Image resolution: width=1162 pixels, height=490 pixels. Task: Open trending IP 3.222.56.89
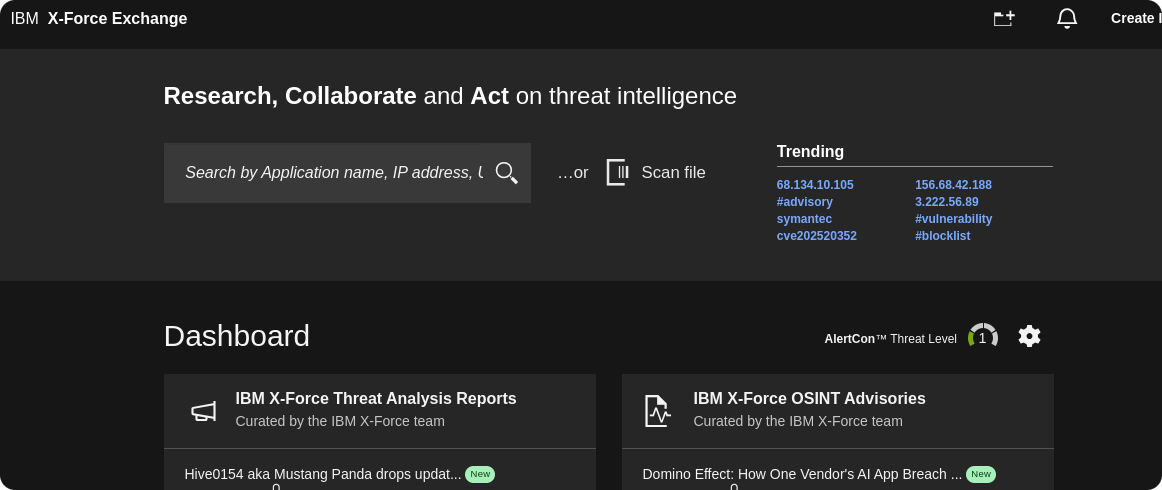pyautogui.click(x=946, y=202)
